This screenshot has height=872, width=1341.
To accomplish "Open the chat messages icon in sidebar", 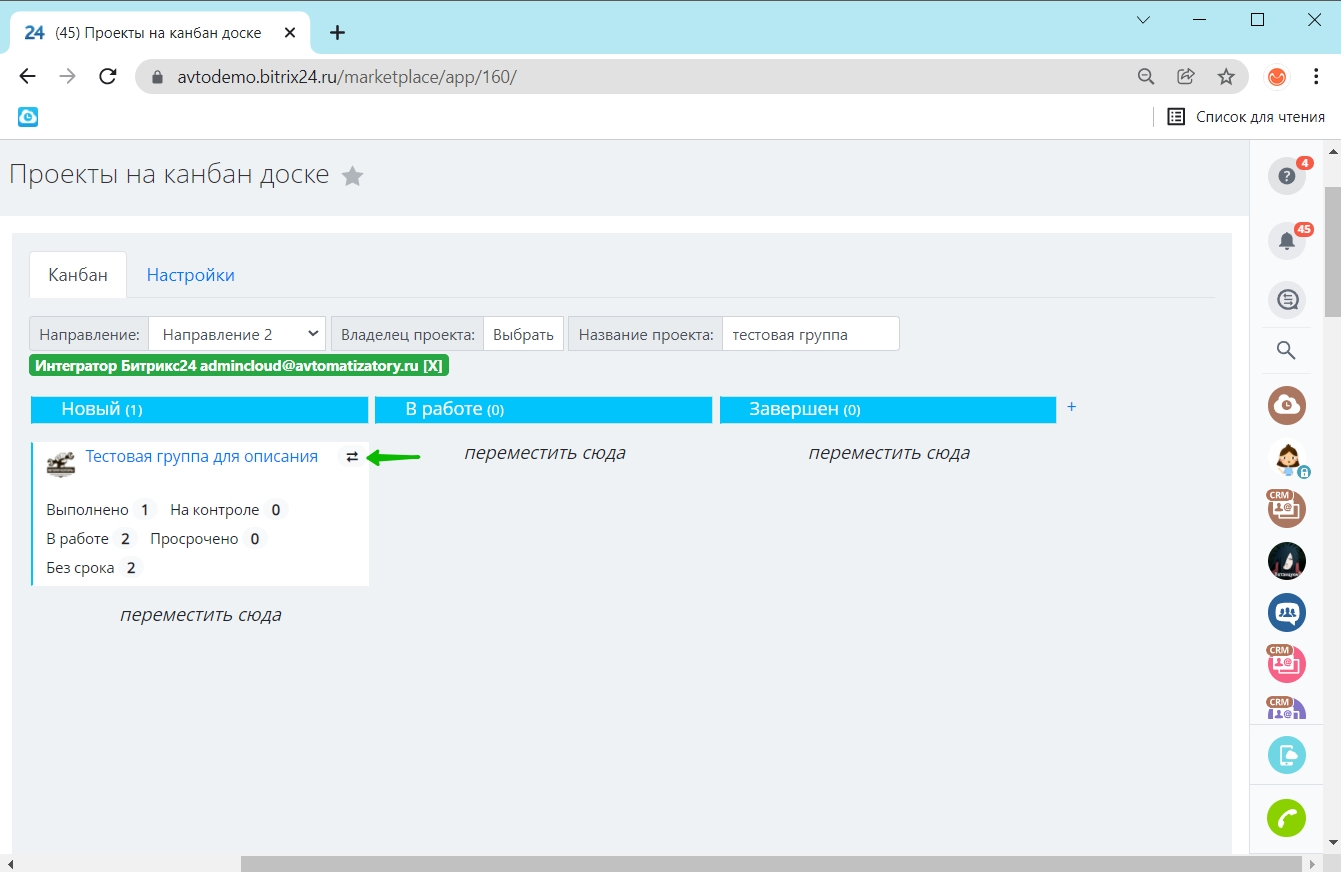I will tap(1286, 299).
